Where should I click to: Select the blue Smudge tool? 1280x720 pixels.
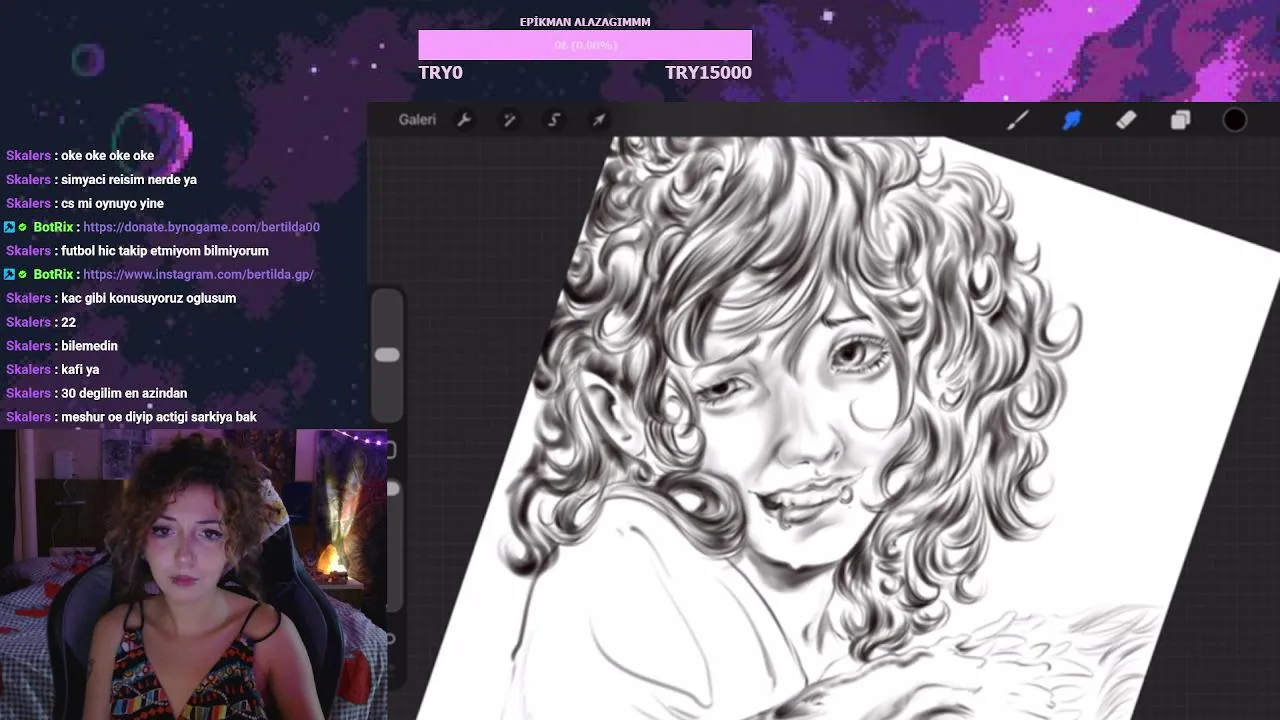1072,120
